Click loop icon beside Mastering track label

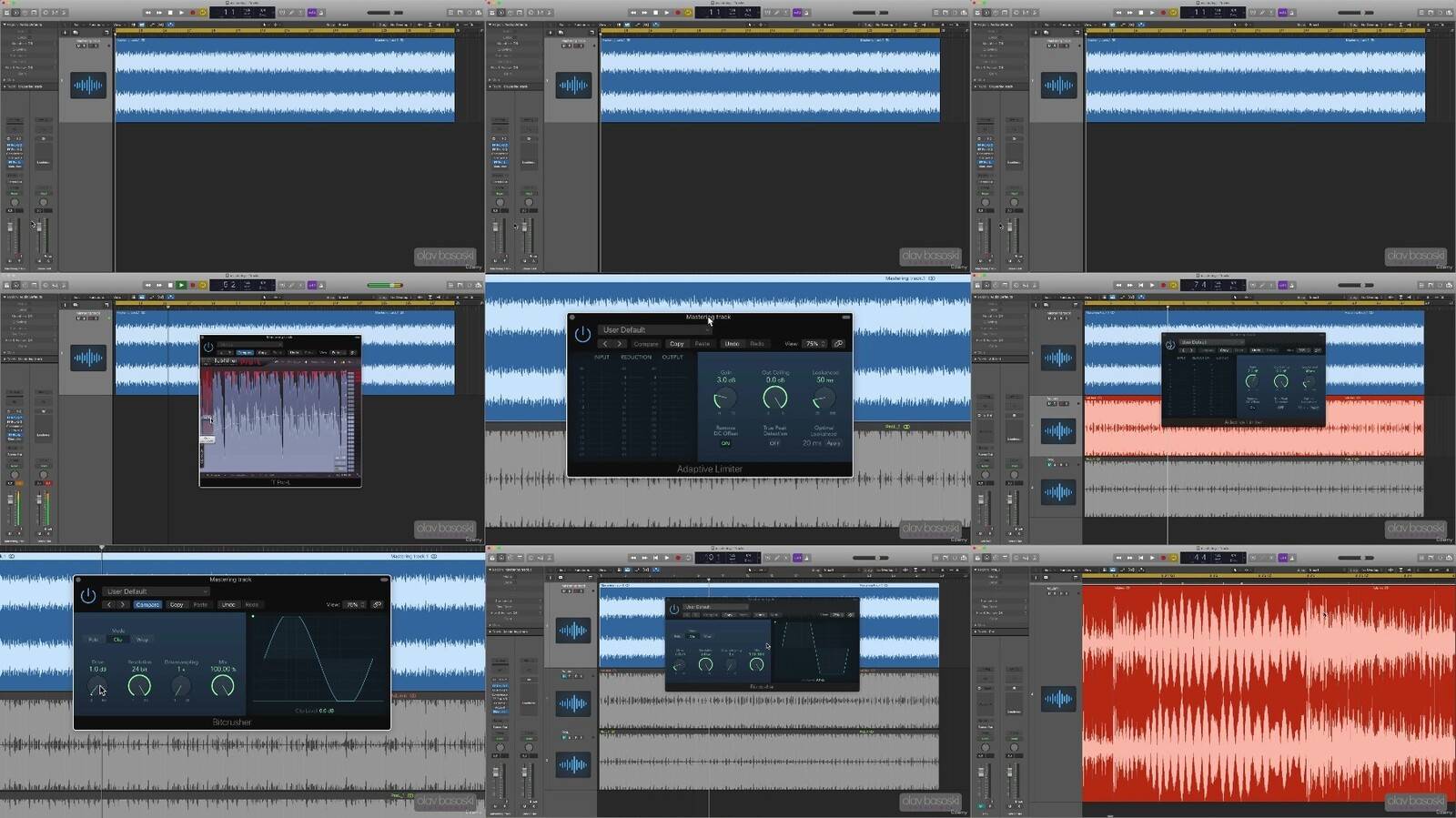click(x=932, y=278)
